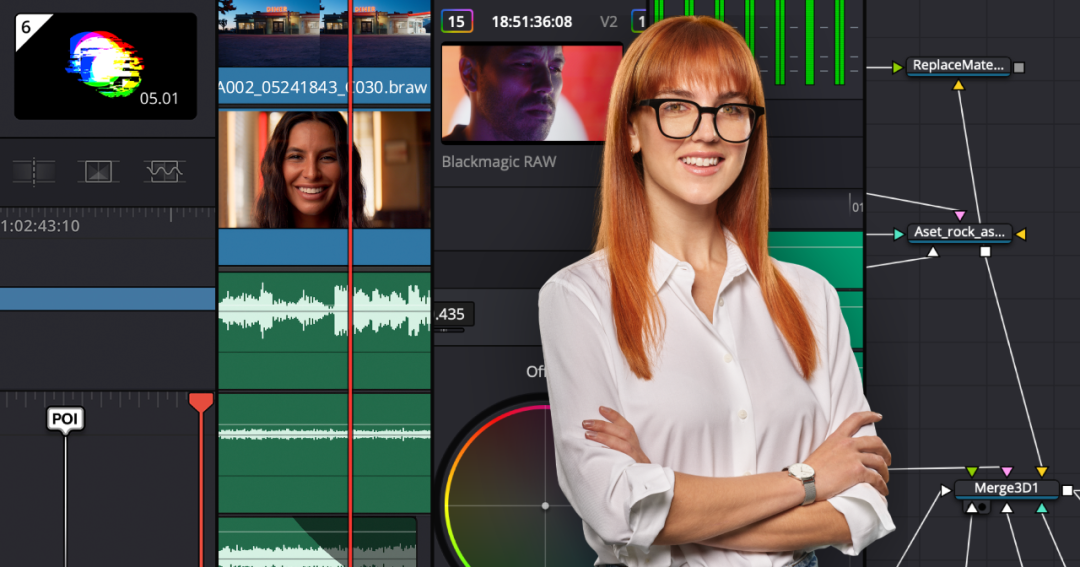Viewport: 1080px width, 567px height.
Task: Adjust the small slider under .435
Action: click(451, 331)
